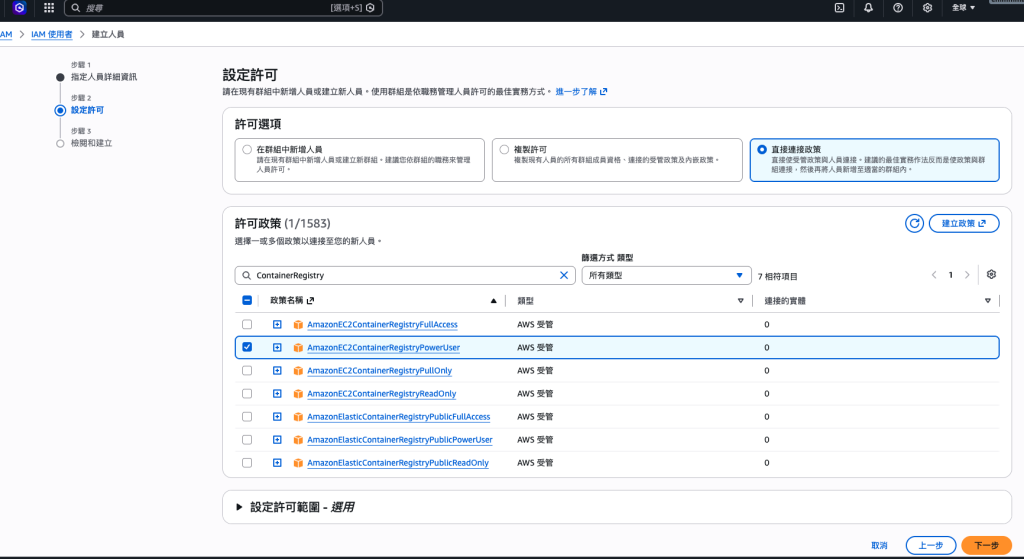The height and width of the screenshot is (559, 1024).
Task: Go to IAM 使用者 breadcrumb
Action: pyautogui.click(x=52, y=35)
